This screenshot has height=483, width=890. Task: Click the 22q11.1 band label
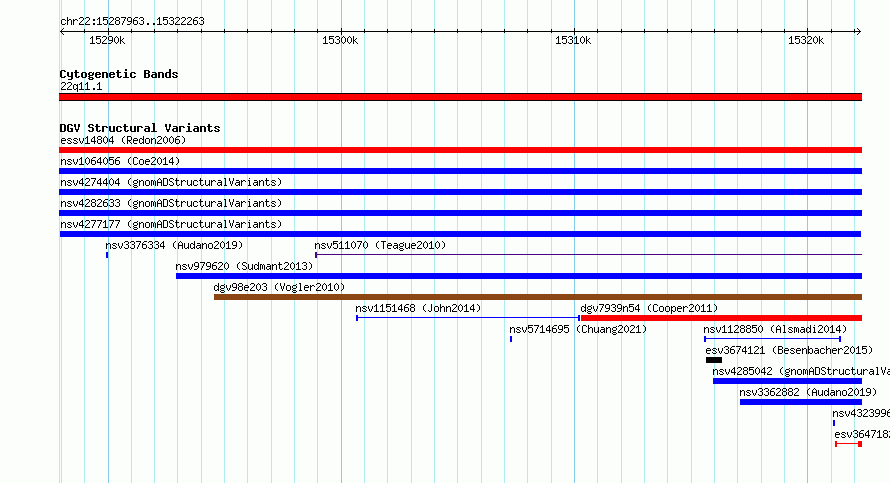click(81, 86)
